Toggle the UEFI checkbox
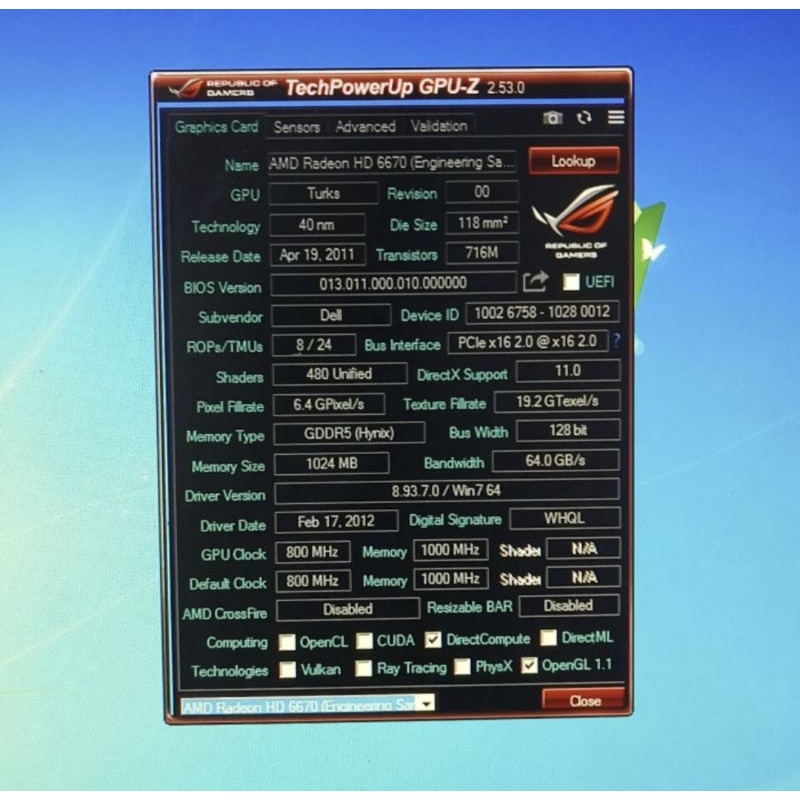 coord(571,282)
